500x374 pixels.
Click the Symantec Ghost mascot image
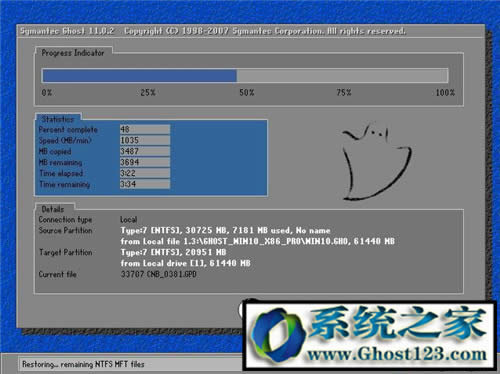(377, 162)
